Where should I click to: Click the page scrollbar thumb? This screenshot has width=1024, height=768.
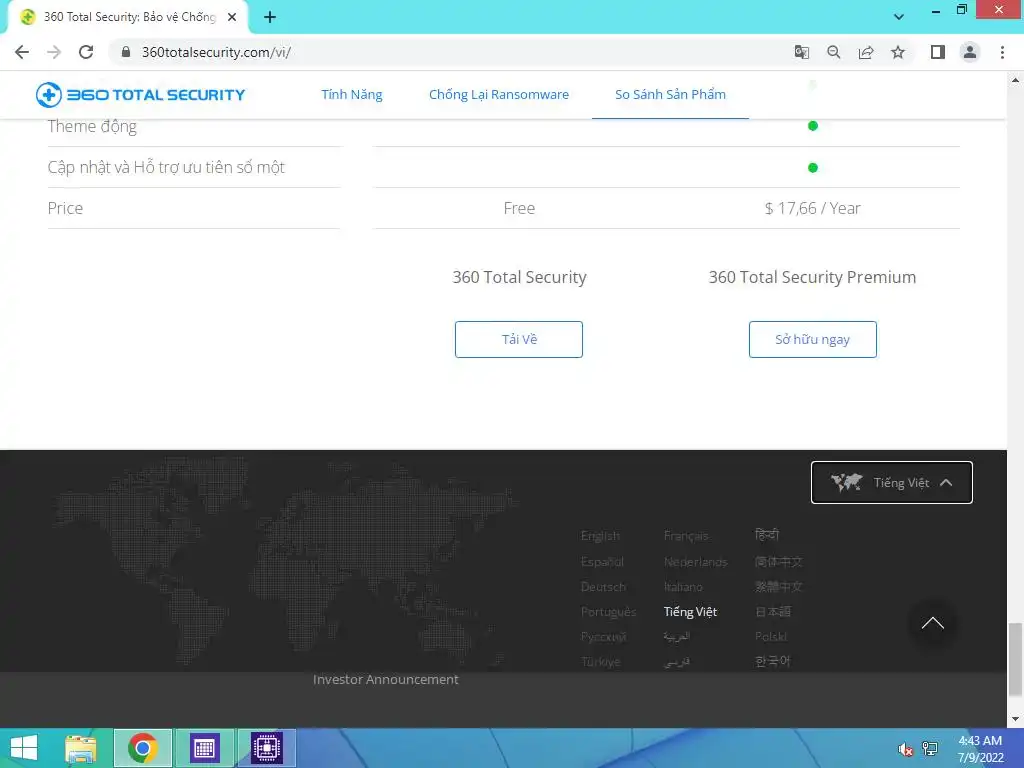tap(1015, 660)
